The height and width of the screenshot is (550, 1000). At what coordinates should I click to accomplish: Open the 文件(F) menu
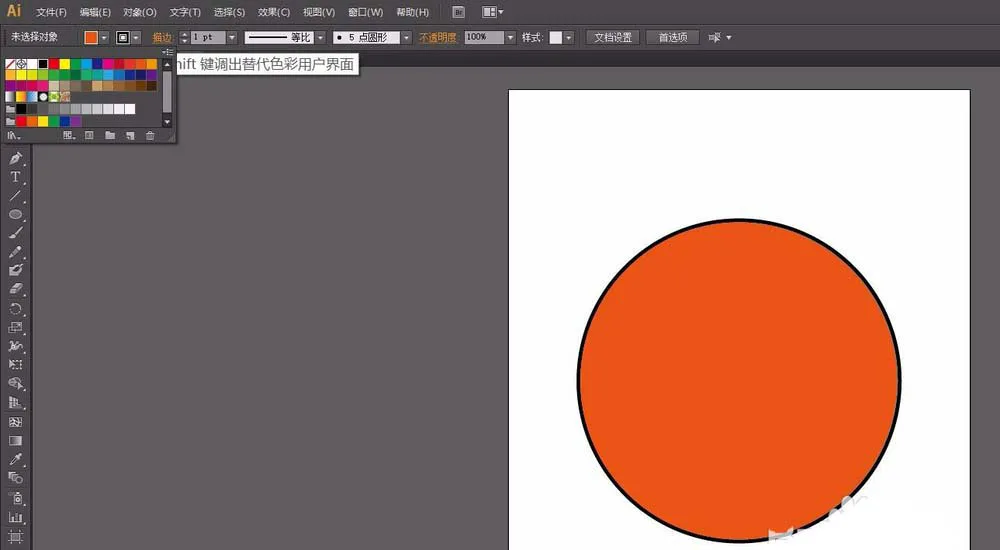click(x=51, y=12)
